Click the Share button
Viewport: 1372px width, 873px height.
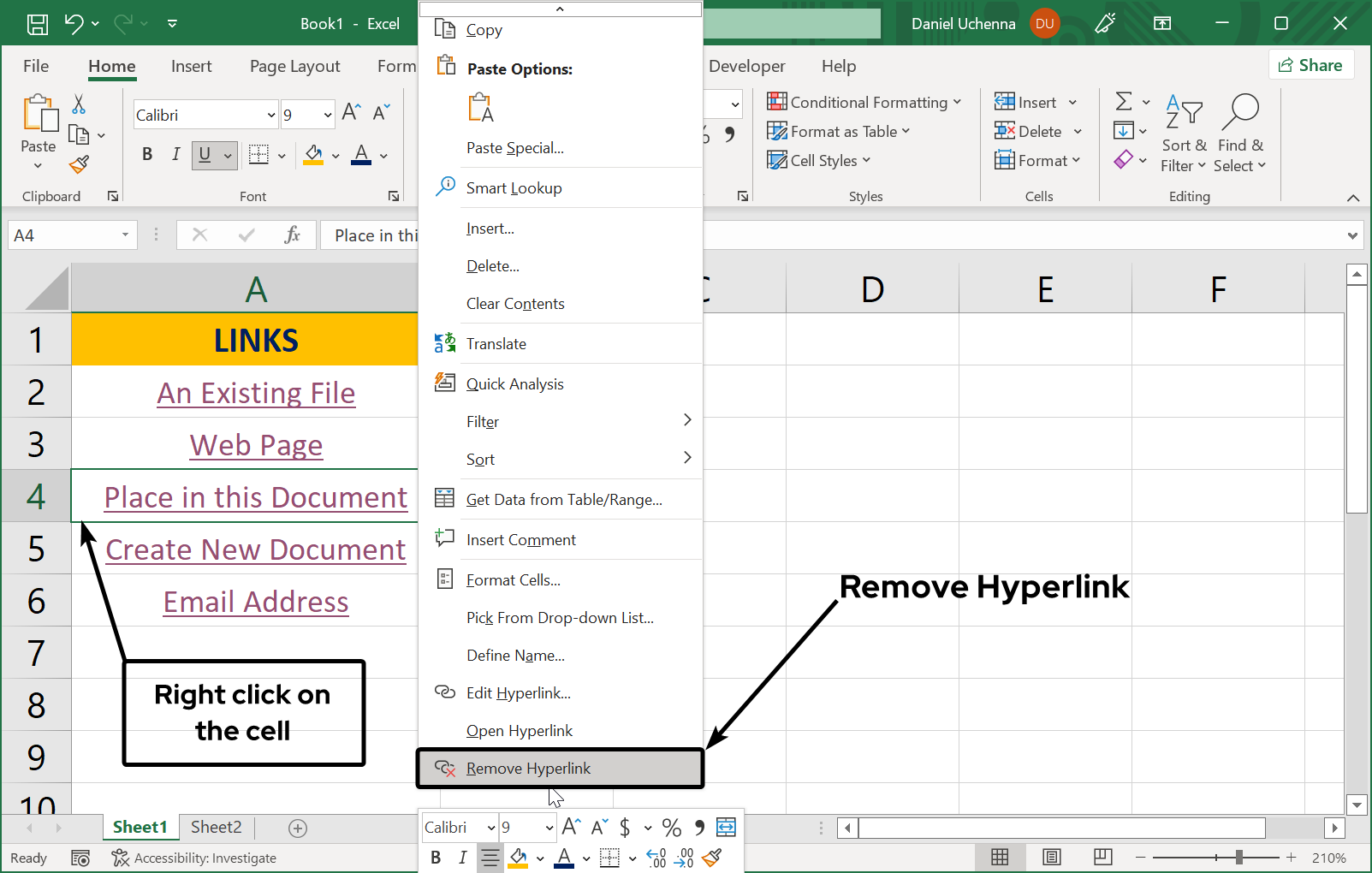pos(1310,65)
